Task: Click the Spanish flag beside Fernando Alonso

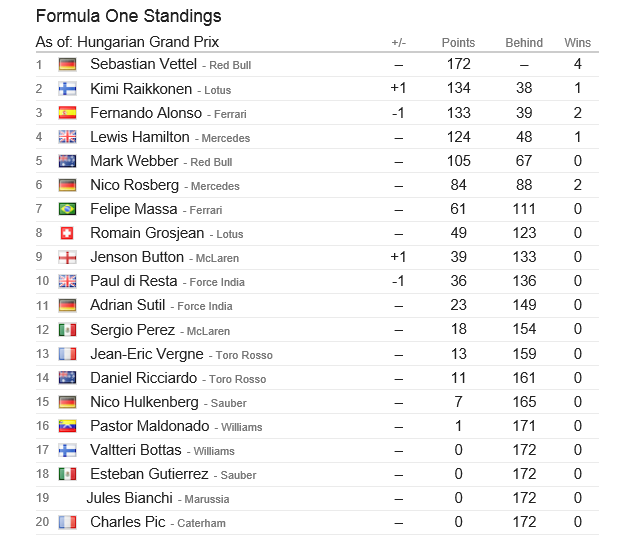Action: click(x=68, y=113)
